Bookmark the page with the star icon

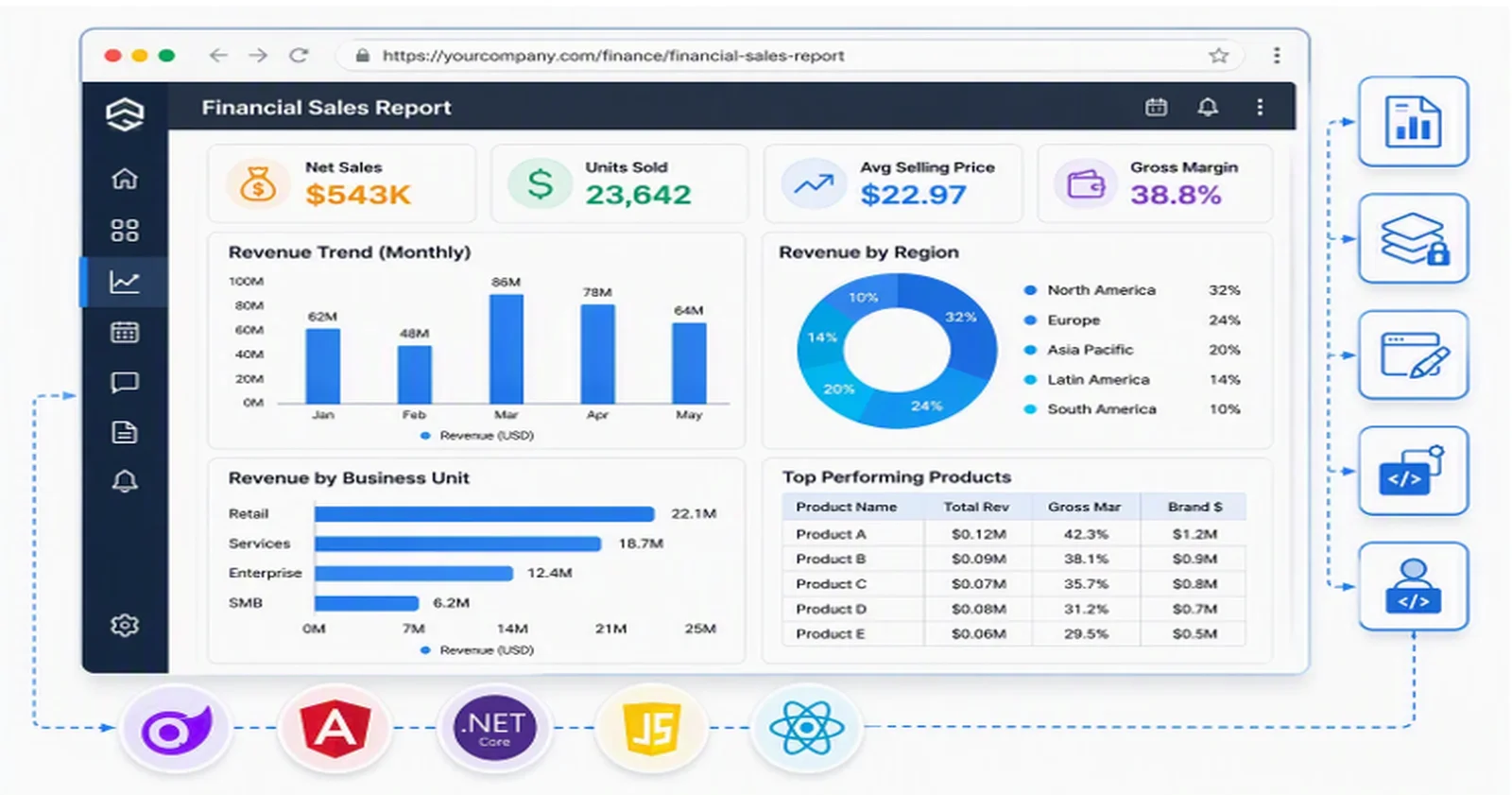coord(1219,56)
